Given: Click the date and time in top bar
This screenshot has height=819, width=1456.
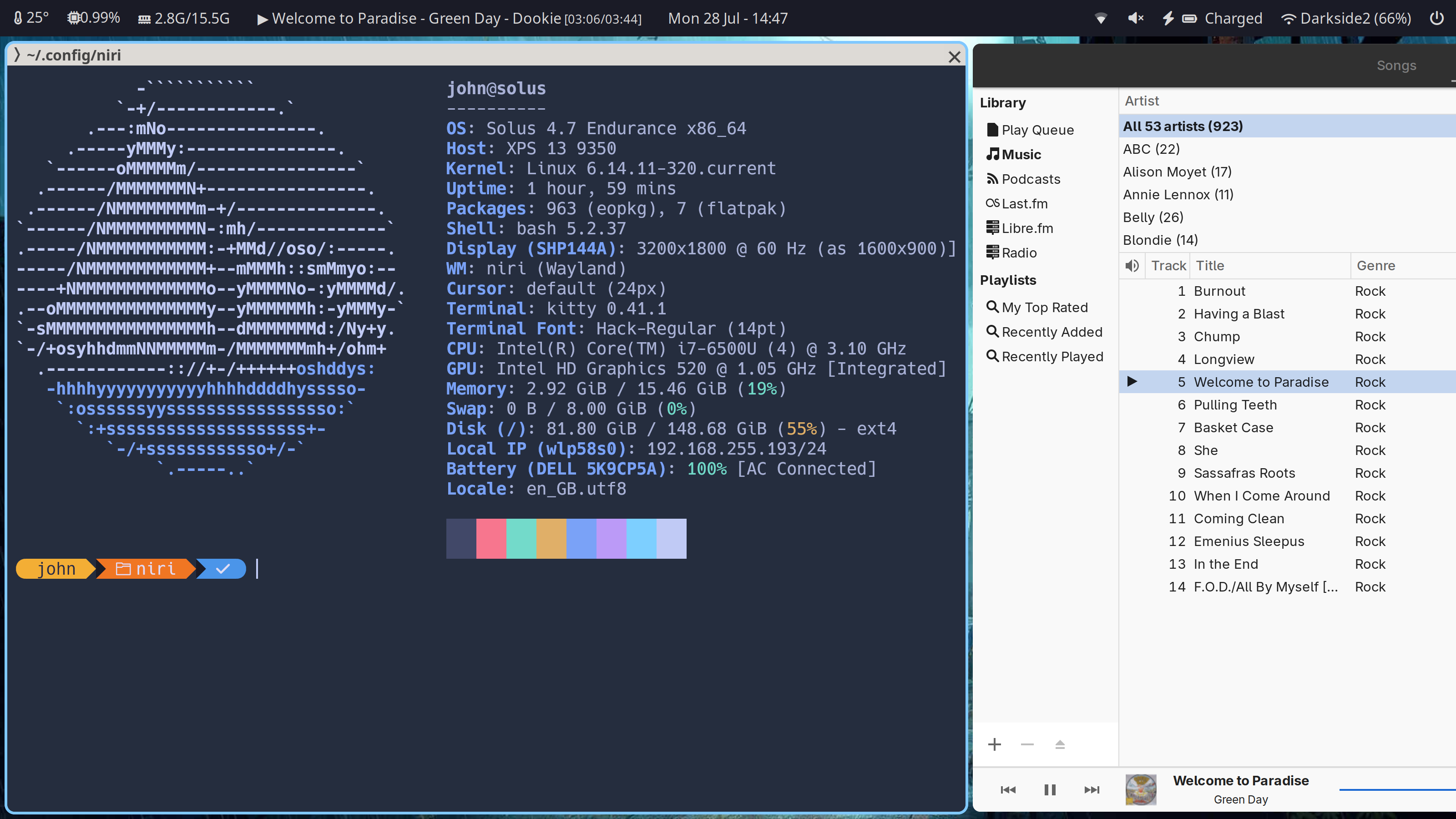Looking at the screenshot, I should coord(728,19).
